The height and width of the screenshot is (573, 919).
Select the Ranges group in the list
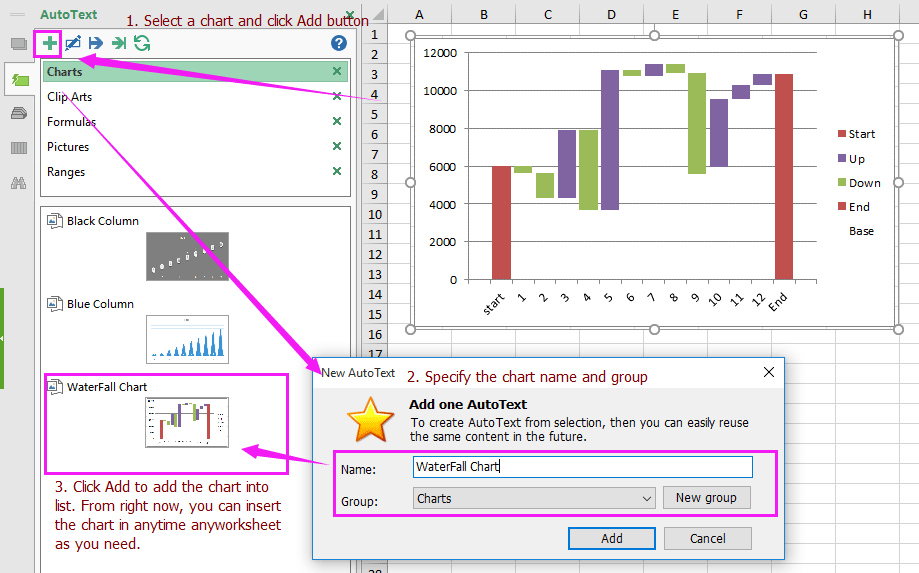(x=66, y=172)
